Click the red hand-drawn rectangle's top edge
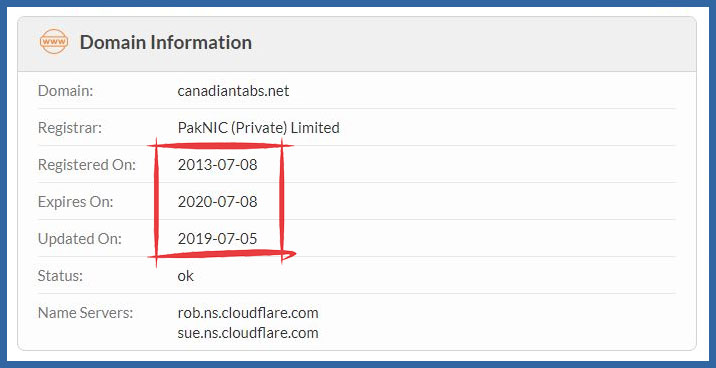 tap(219, 146)
